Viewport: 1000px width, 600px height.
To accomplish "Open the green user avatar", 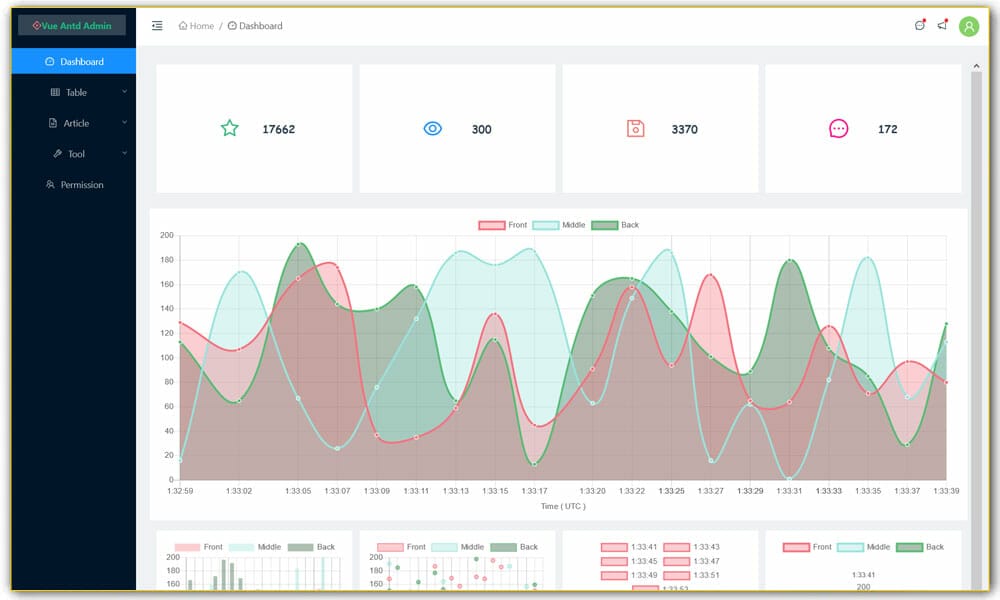I will tap(968, 25).
